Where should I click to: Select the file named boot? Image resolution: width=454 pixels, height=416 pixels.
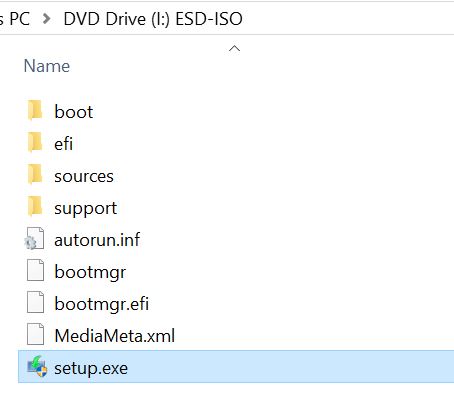coord(74,111)
